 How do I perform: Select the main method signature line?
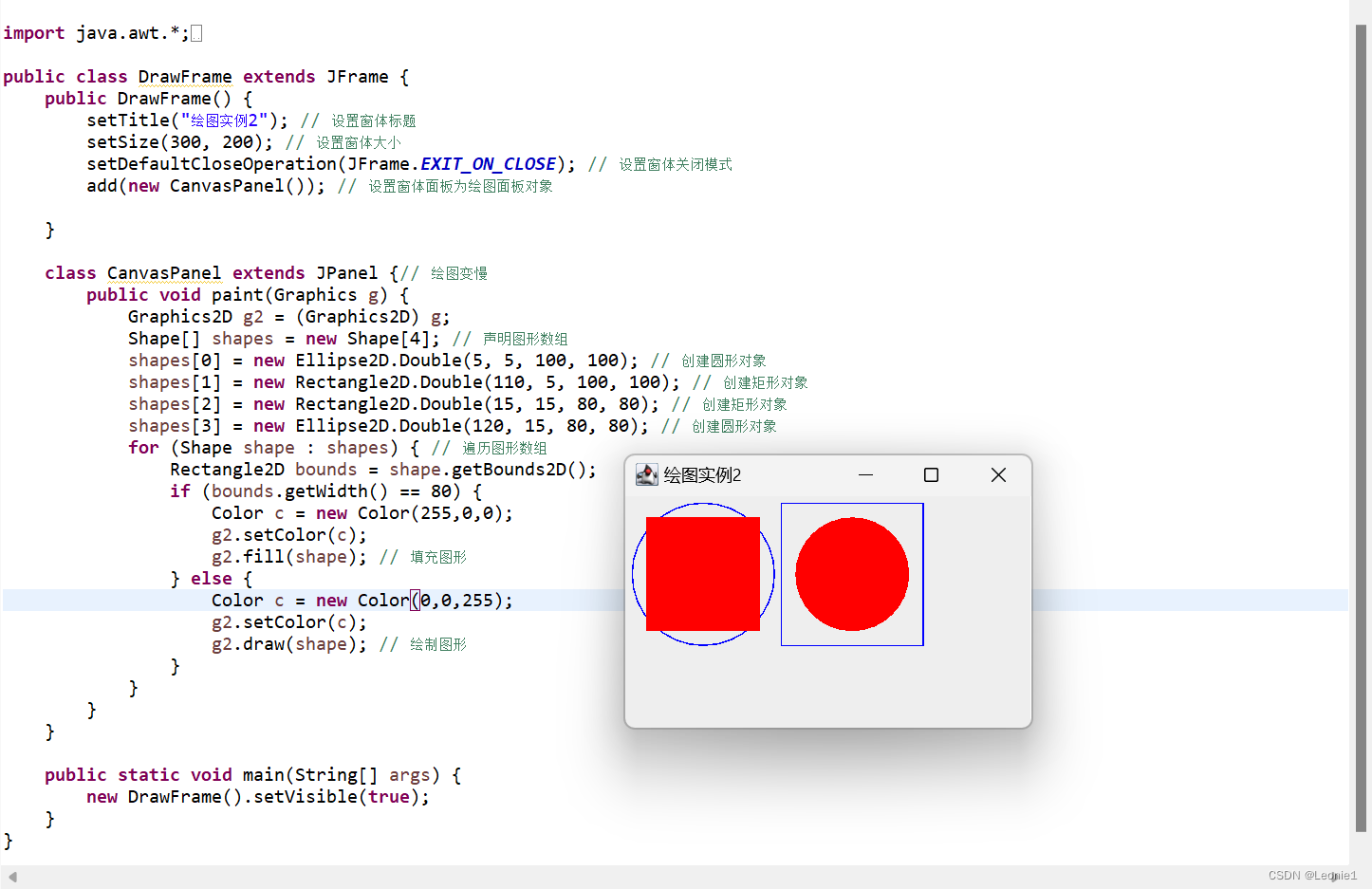point(251,774)
